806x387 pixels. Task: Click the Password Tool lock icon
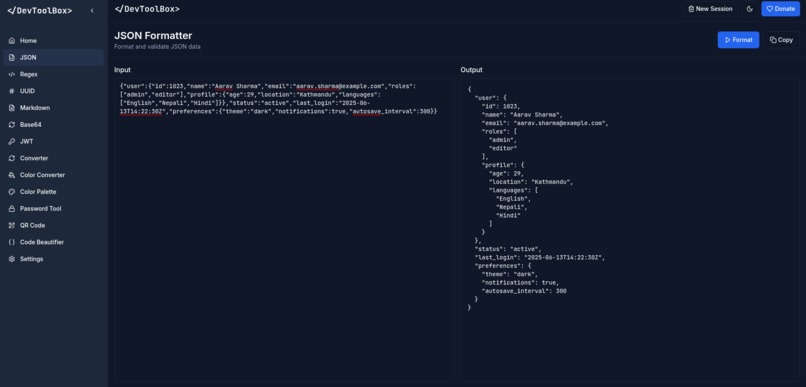pos(12,209)
